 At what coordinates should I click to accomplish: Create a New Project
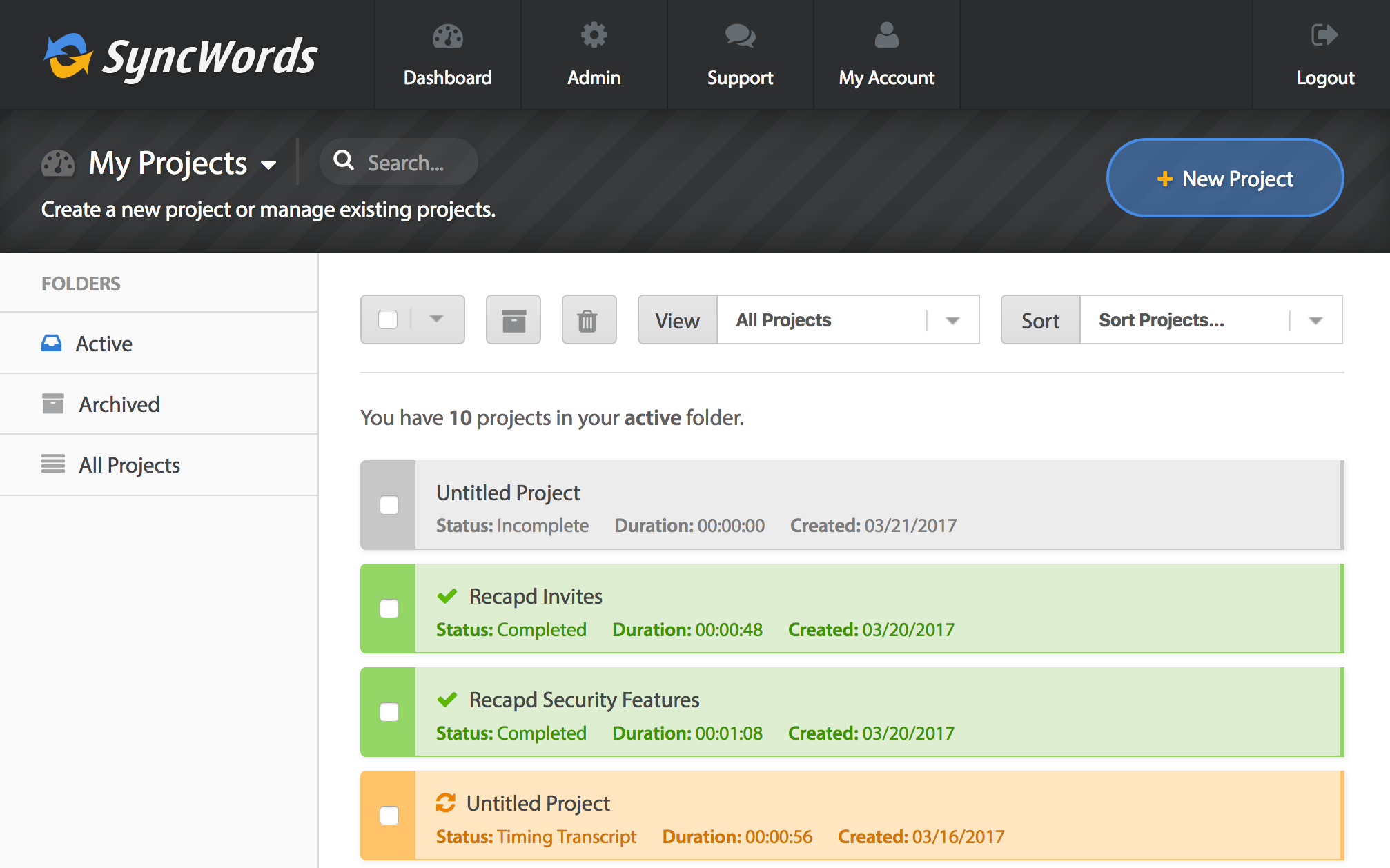[1225, 178]
